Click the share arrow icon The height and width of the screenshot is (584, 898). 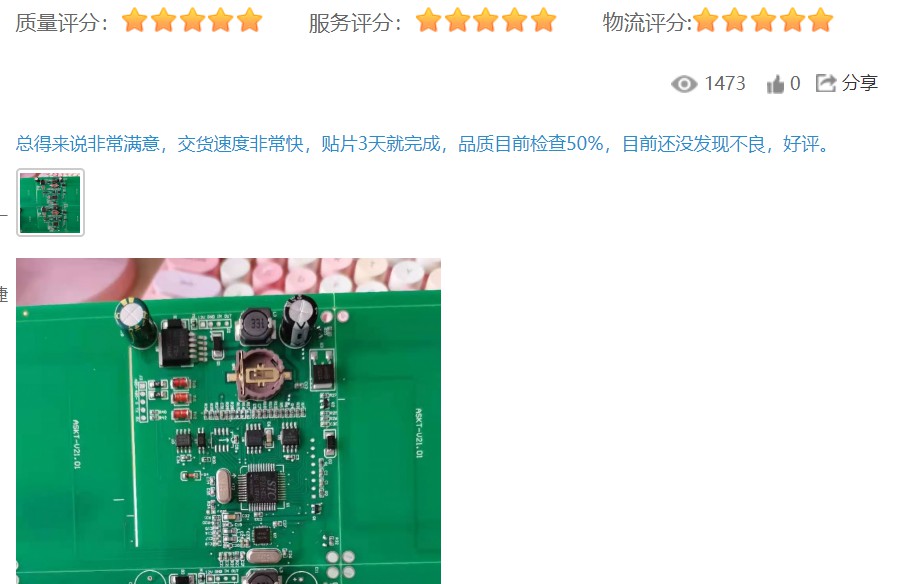tap(826, 83)
